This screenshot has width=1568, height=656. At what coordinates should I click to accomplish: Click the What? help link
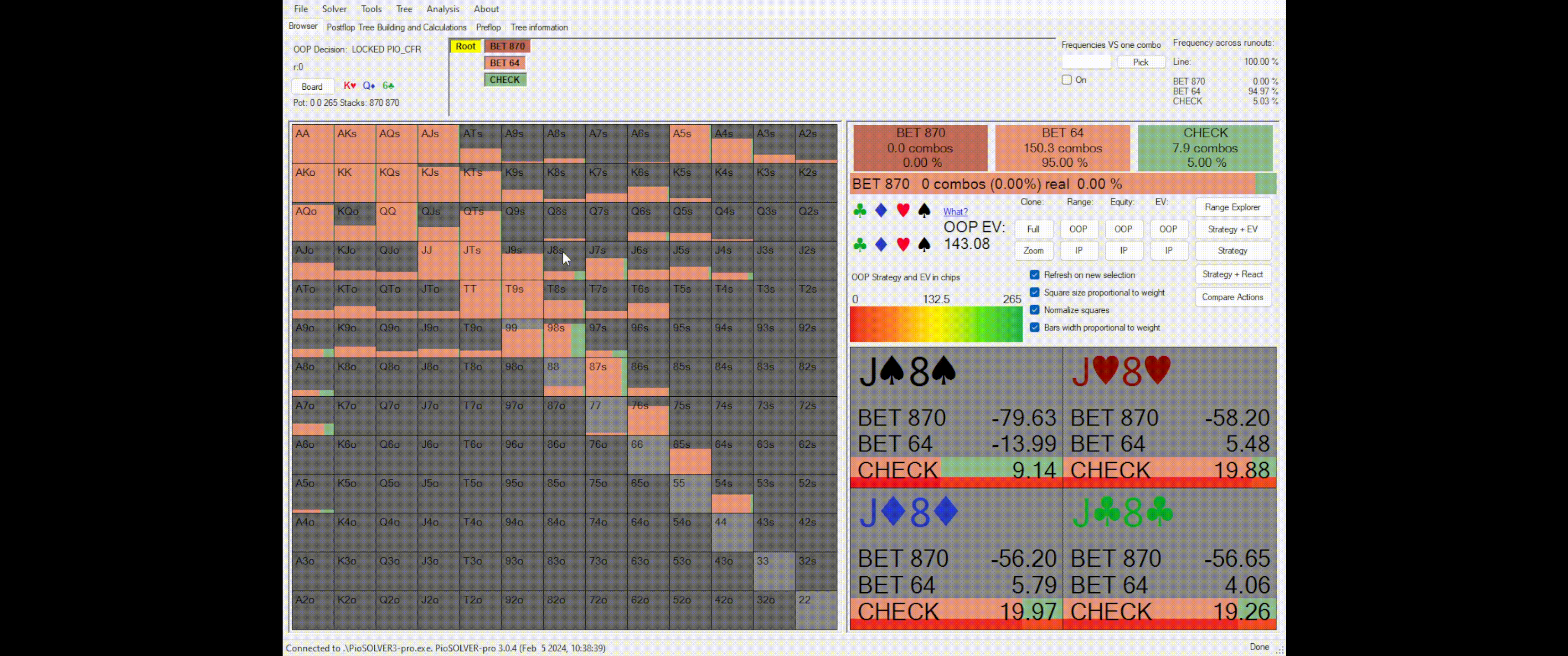click(x=955, y=212)
